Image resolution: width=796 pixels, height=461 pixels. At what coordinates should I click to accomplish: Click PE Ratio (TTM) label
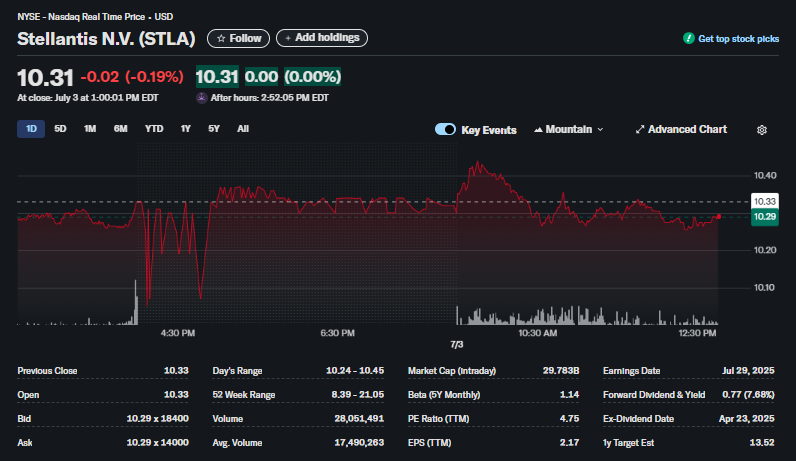[438, 418]
